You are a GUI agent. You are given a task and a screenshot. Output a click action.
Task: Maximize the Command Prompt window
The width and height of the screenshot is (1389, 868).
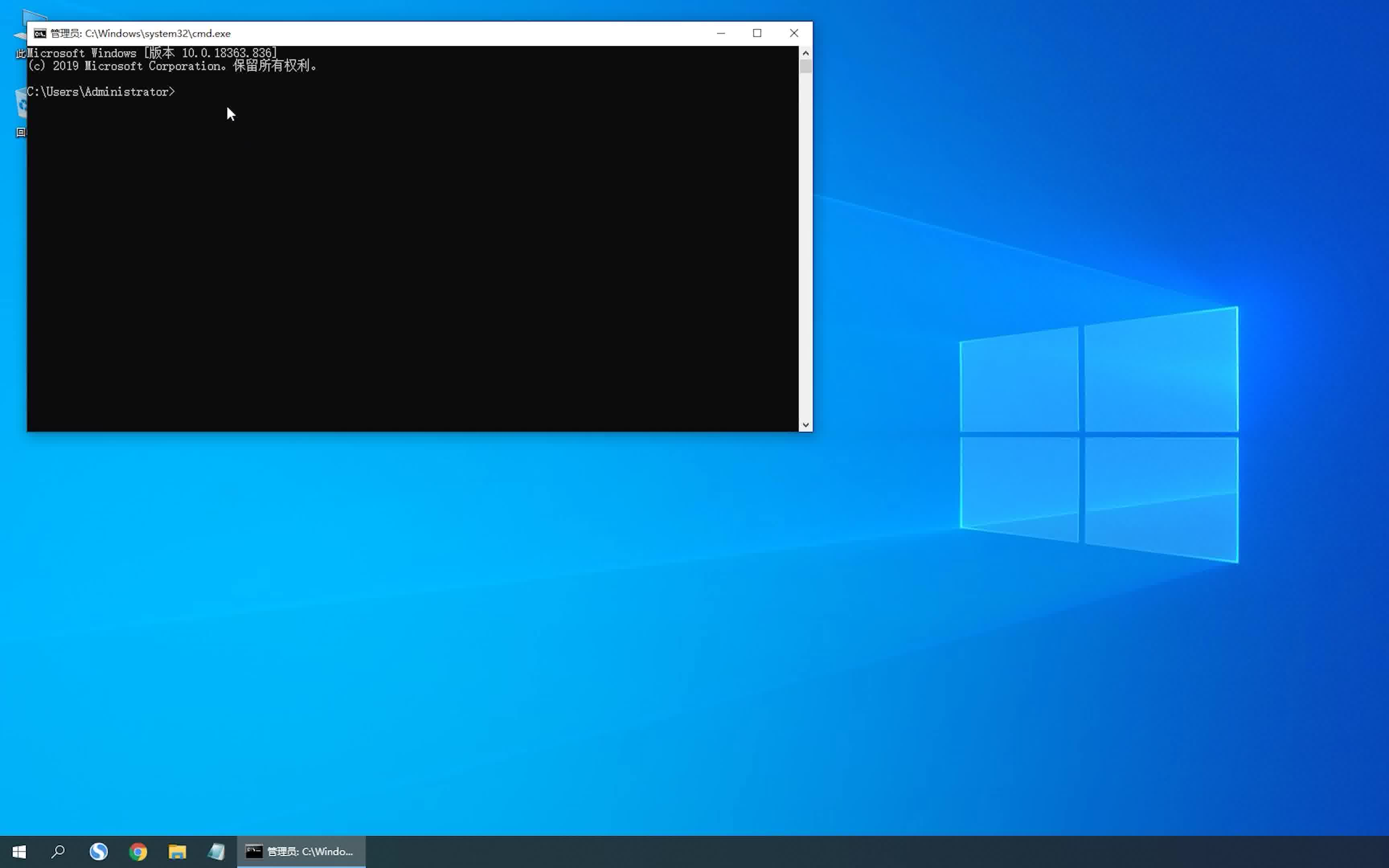pos(757,33)
